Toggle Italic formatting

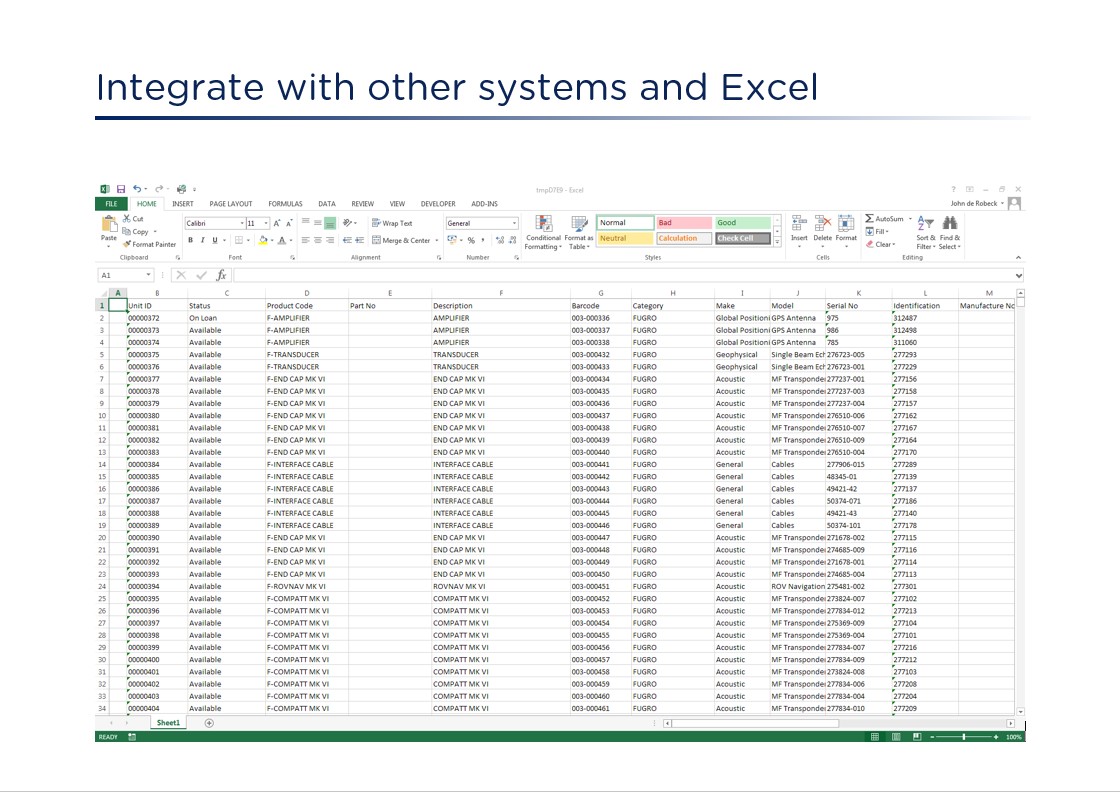coord(202,240)
